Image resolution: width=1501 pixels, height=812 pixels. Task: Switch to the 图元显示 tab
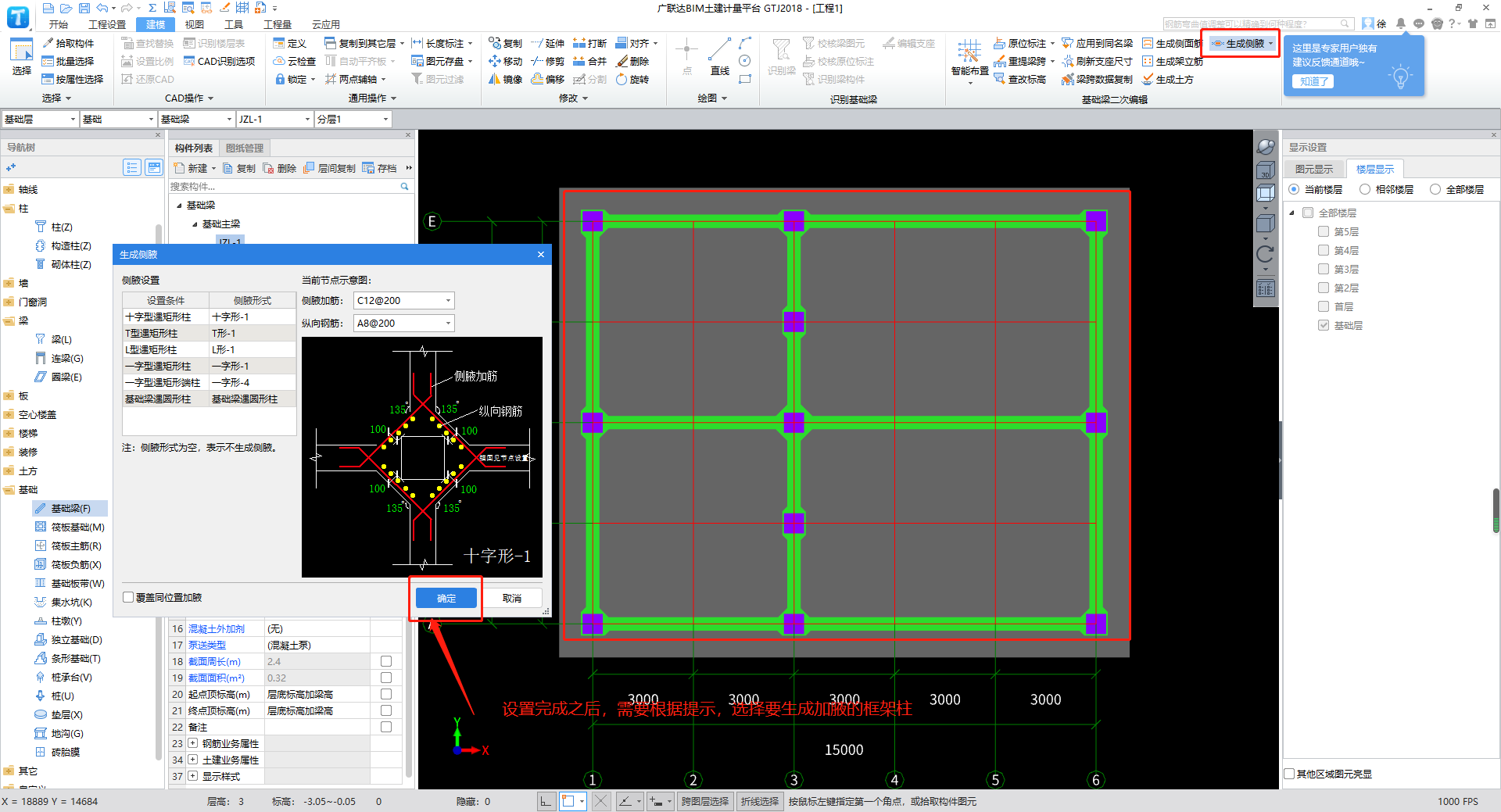pyautogui.click(x=1314, y=169)
